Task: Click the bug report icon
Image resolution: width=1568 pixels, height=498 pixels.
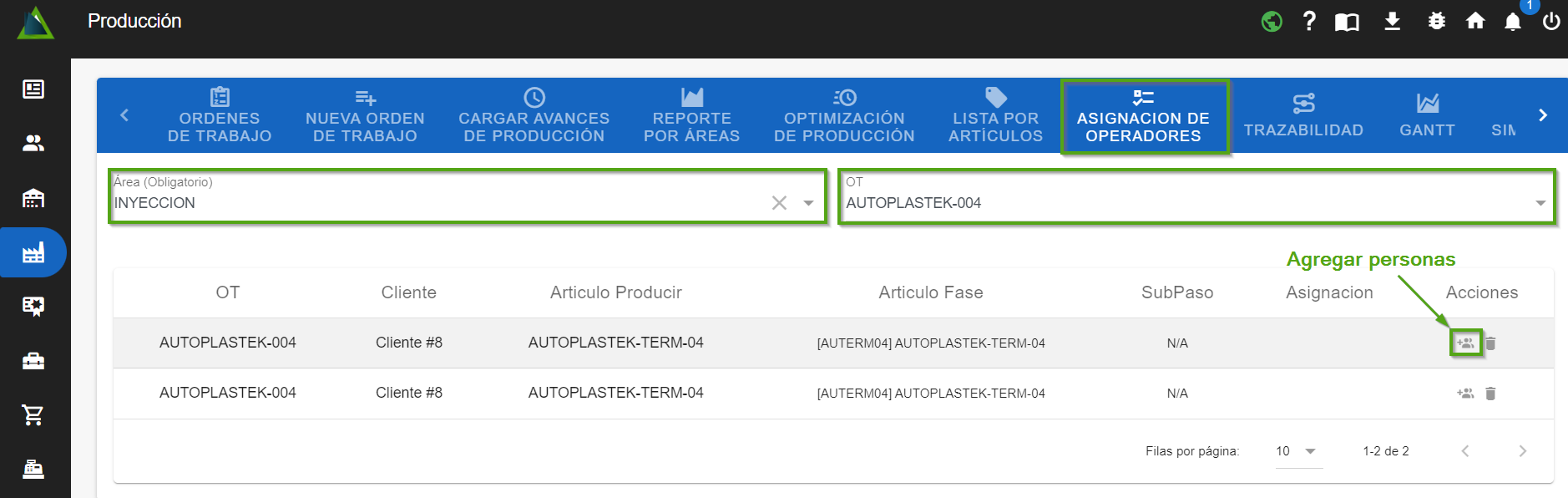Action: pyautogui.click(x=1436, y=22)
